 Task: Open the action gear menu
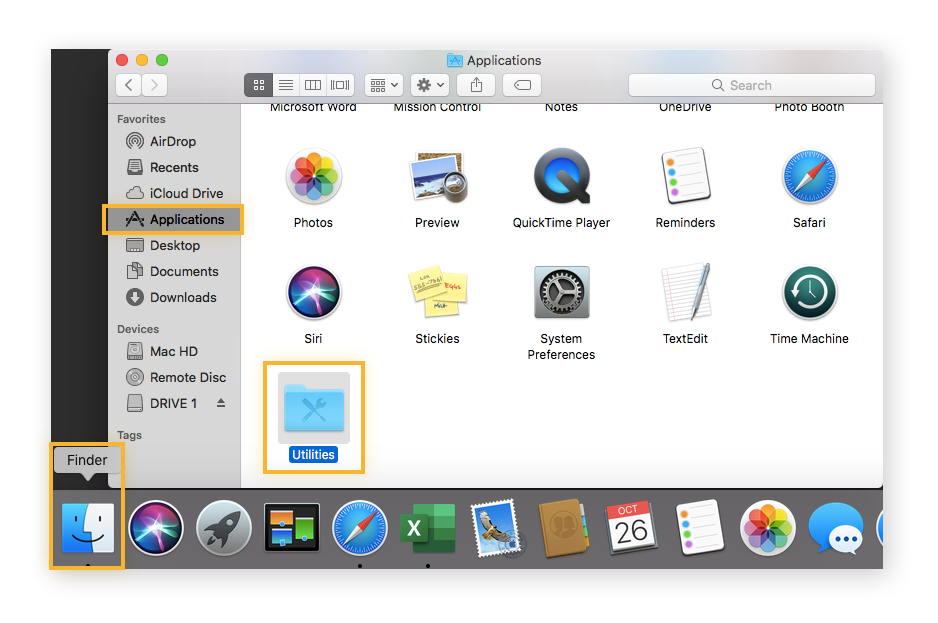429,85
